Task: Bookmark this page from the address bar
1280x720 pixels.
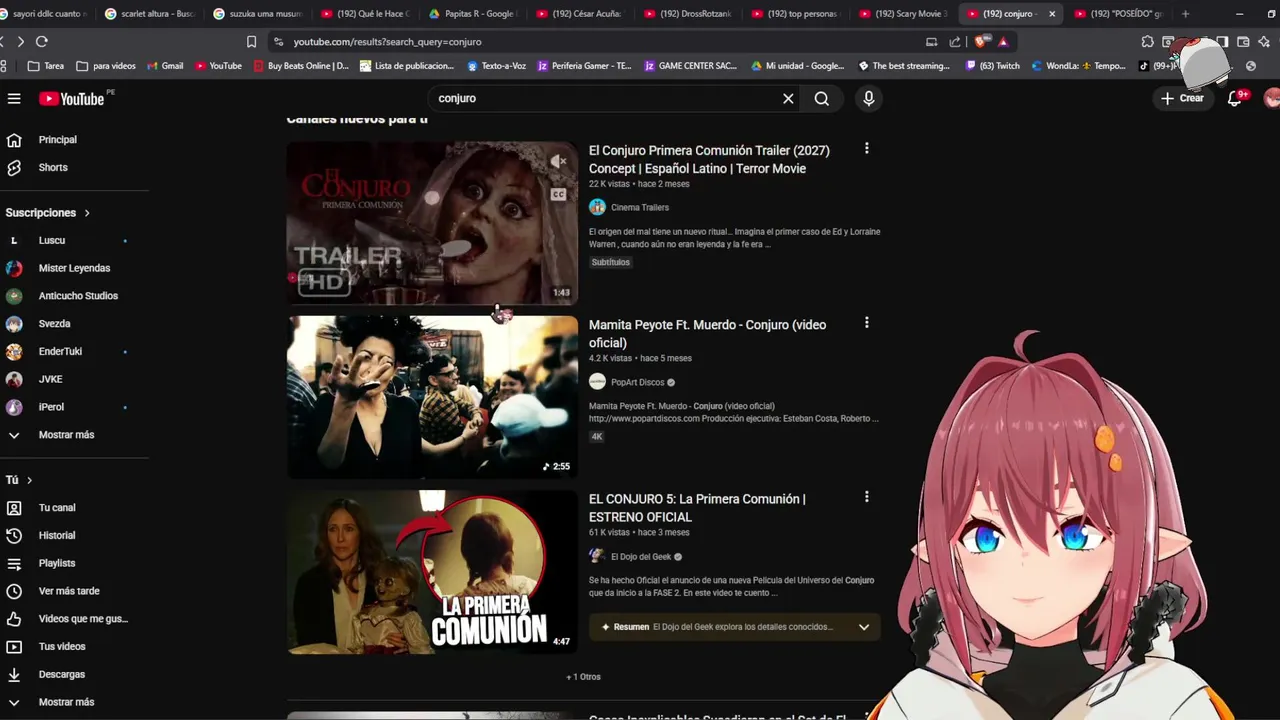Action: pyautogui.click(x=251, y=41)
